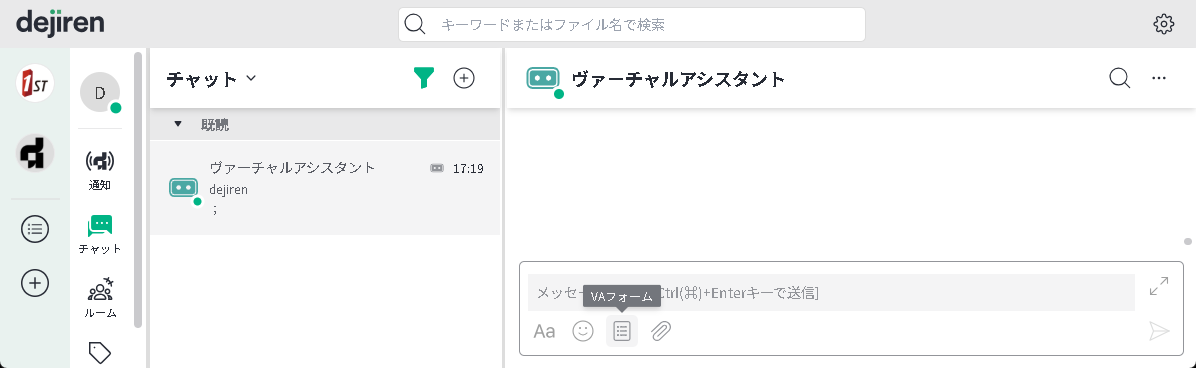Search within the ヴァーチャルアシスタント chat
1196x368 pixels.
click(x=1120, y=78)
